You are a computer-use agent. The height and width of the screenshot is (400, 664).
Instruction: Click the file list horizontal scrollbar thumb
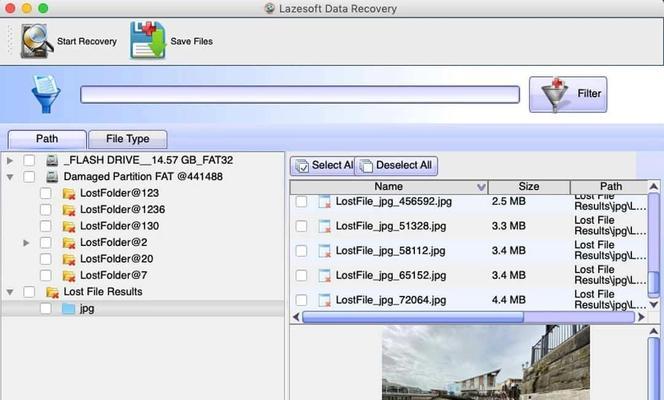tap(413, 317)
